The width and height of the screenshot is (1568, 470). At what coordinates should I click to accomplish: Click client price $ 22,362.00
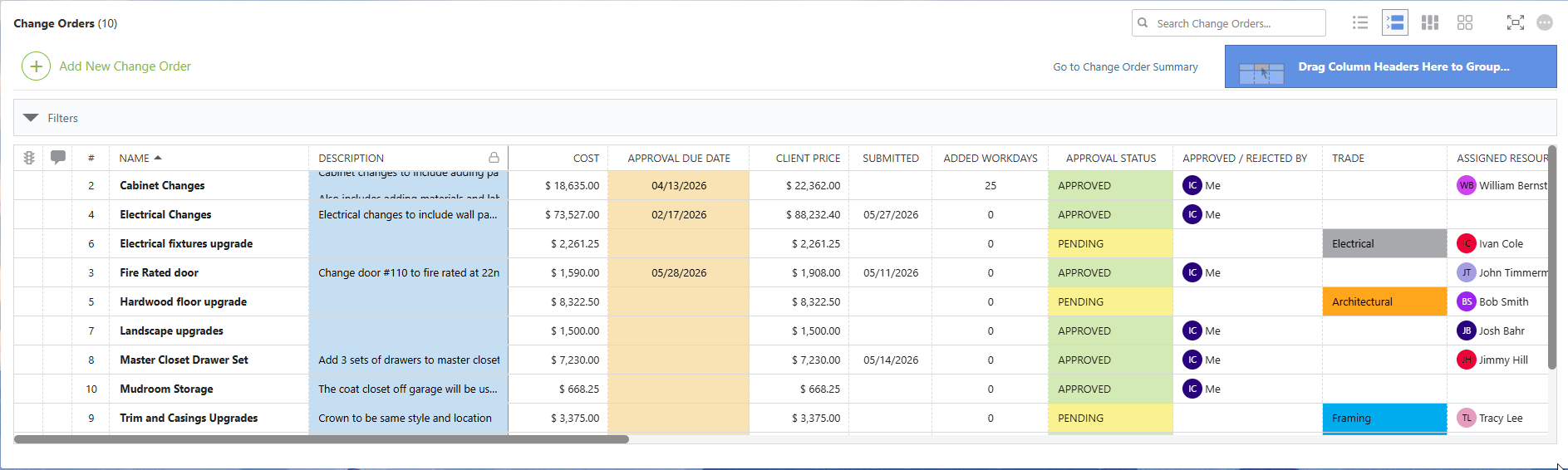tap(813, 185)
